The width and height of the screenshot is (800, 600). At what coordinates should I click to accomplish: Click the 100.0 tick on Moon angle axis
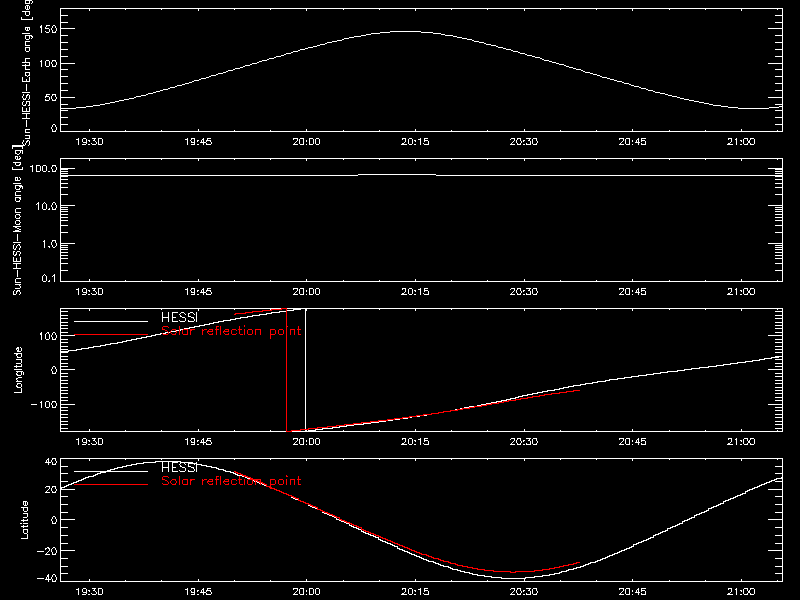pos(43,169)
